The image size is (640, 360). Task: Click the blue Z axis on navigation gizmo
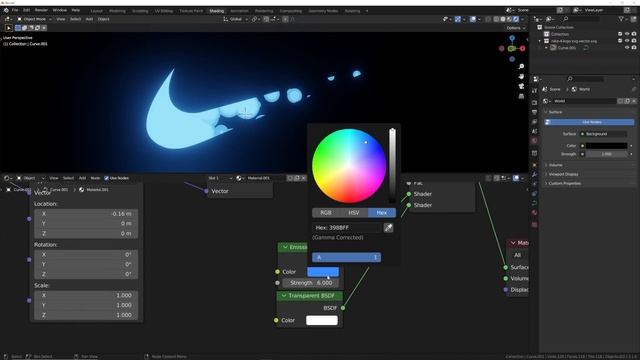pos(512,38)
